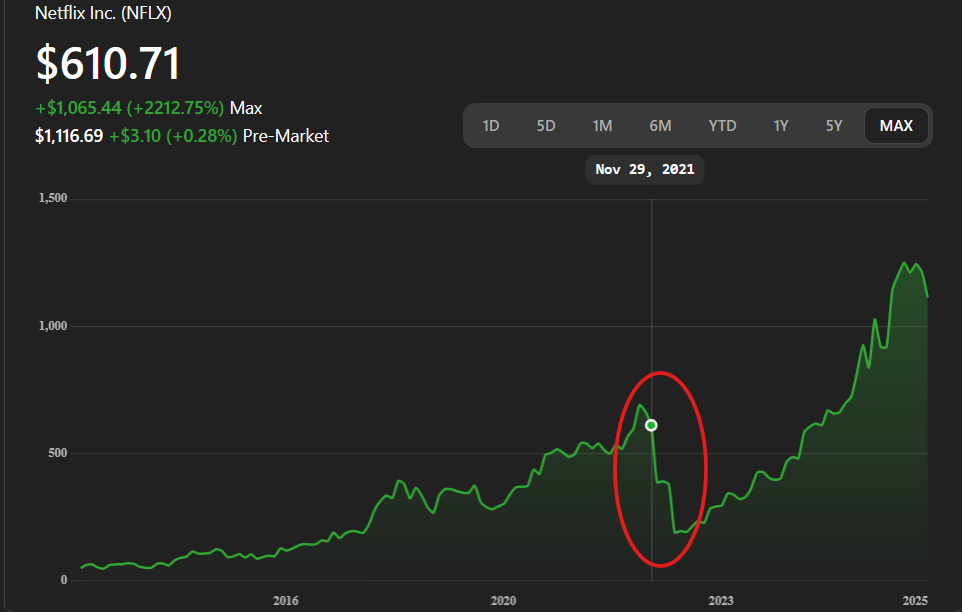Click the 1,000 y-axis label
This screenshot has width=962, height=612.
(x=53, y=326)
